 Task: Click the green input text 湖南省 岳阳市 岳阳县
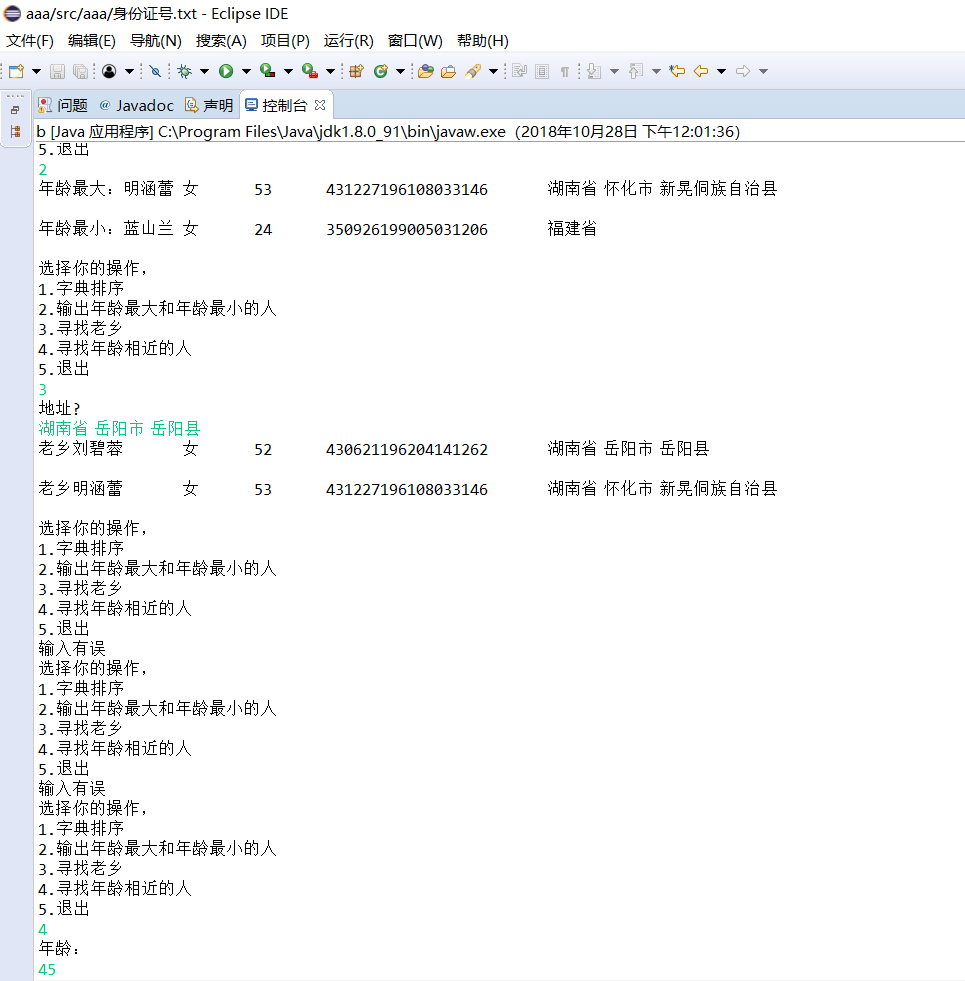pyautogui.click(x=120, y=429)
